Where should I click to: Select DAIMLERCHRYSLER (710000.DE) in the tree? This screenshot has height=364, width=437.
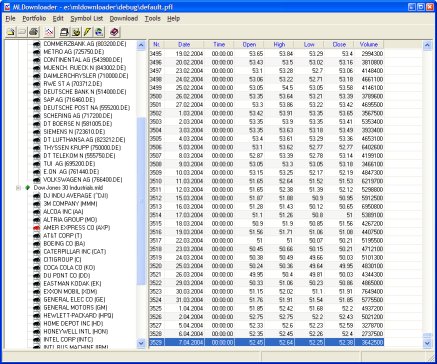pyautogui.click(x=86, y=76)
